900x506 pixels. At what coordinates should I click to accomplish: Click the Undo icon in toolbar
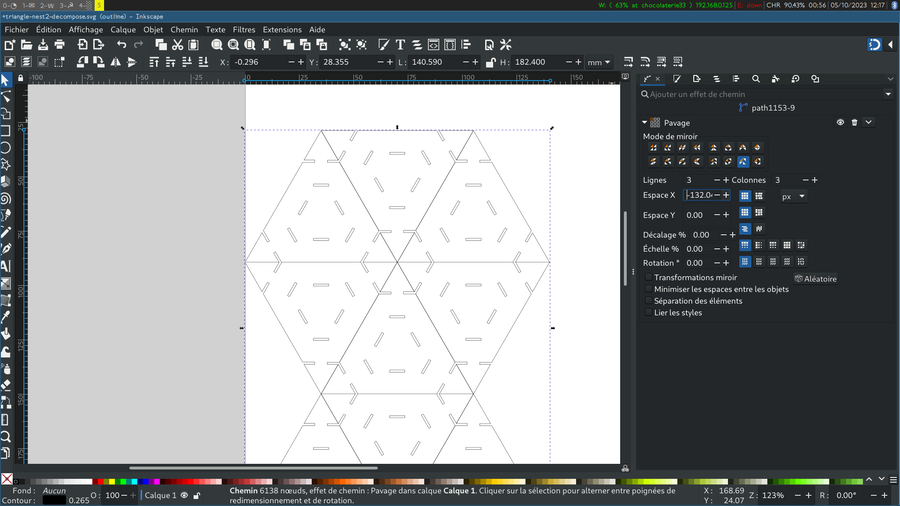click(121, 45)
